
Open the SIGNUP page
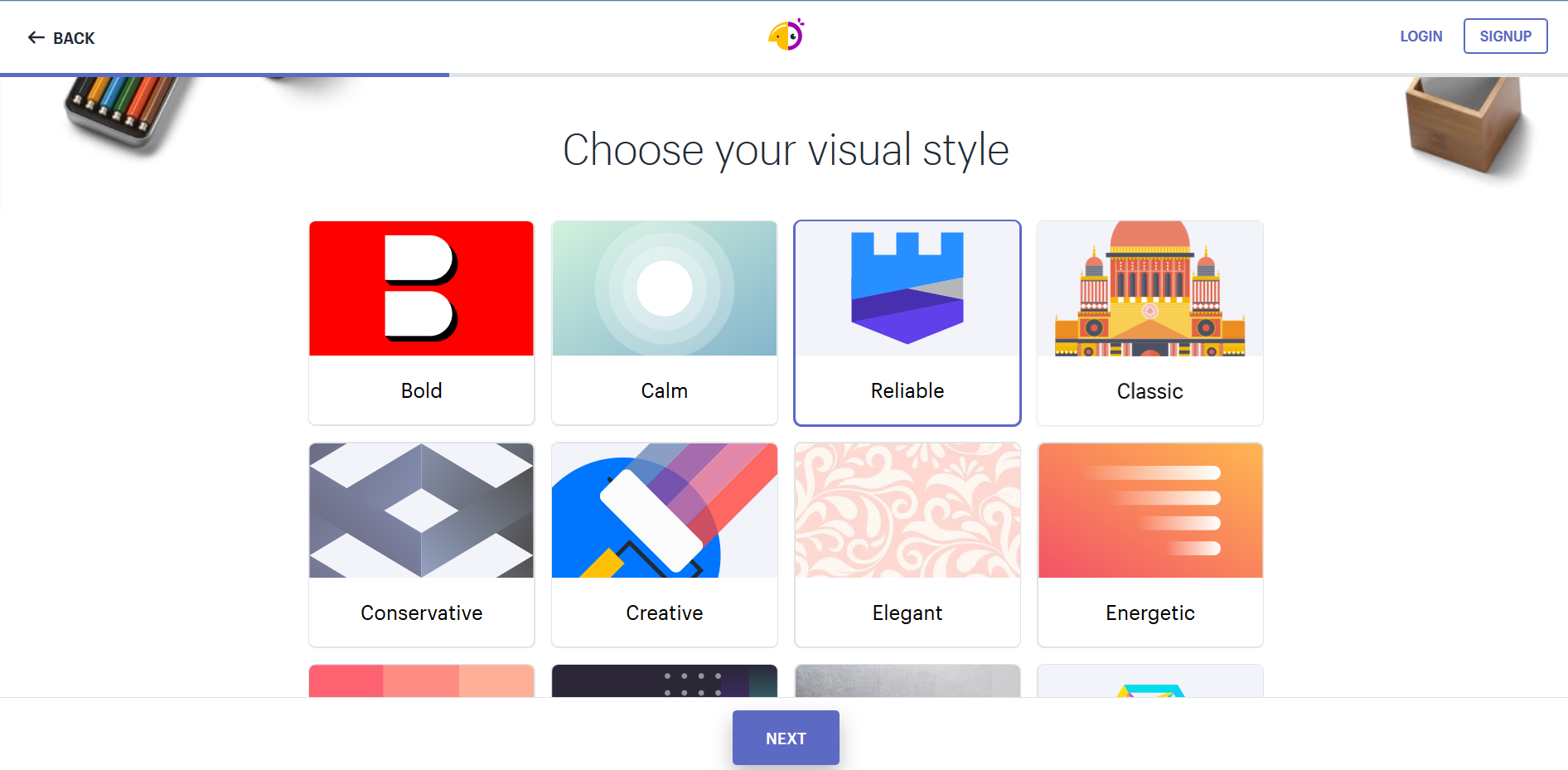pyautogui.click(x=1505, y=36)
